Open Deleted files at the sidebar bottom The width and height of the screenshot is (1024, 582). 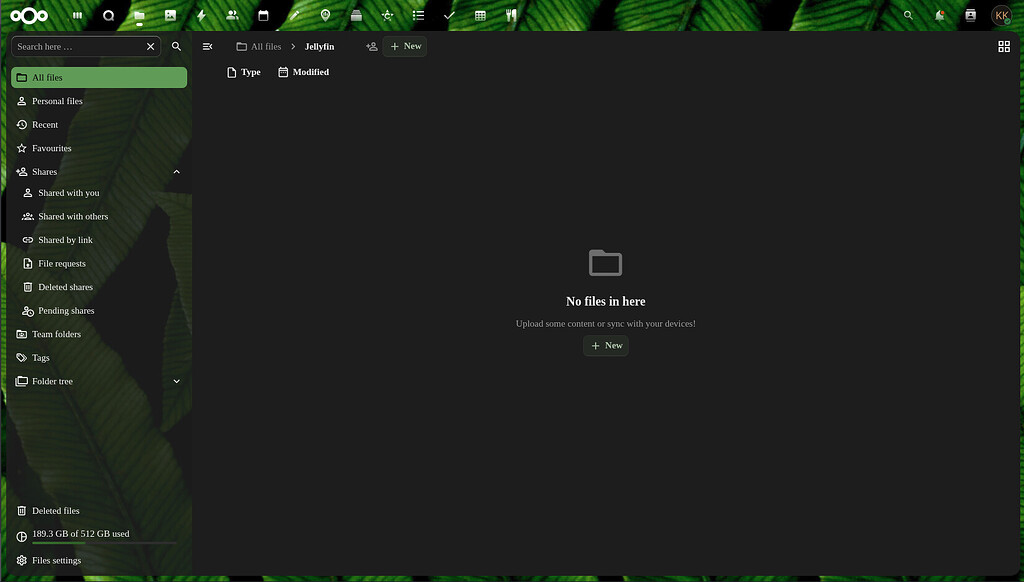tap(99, 511)
